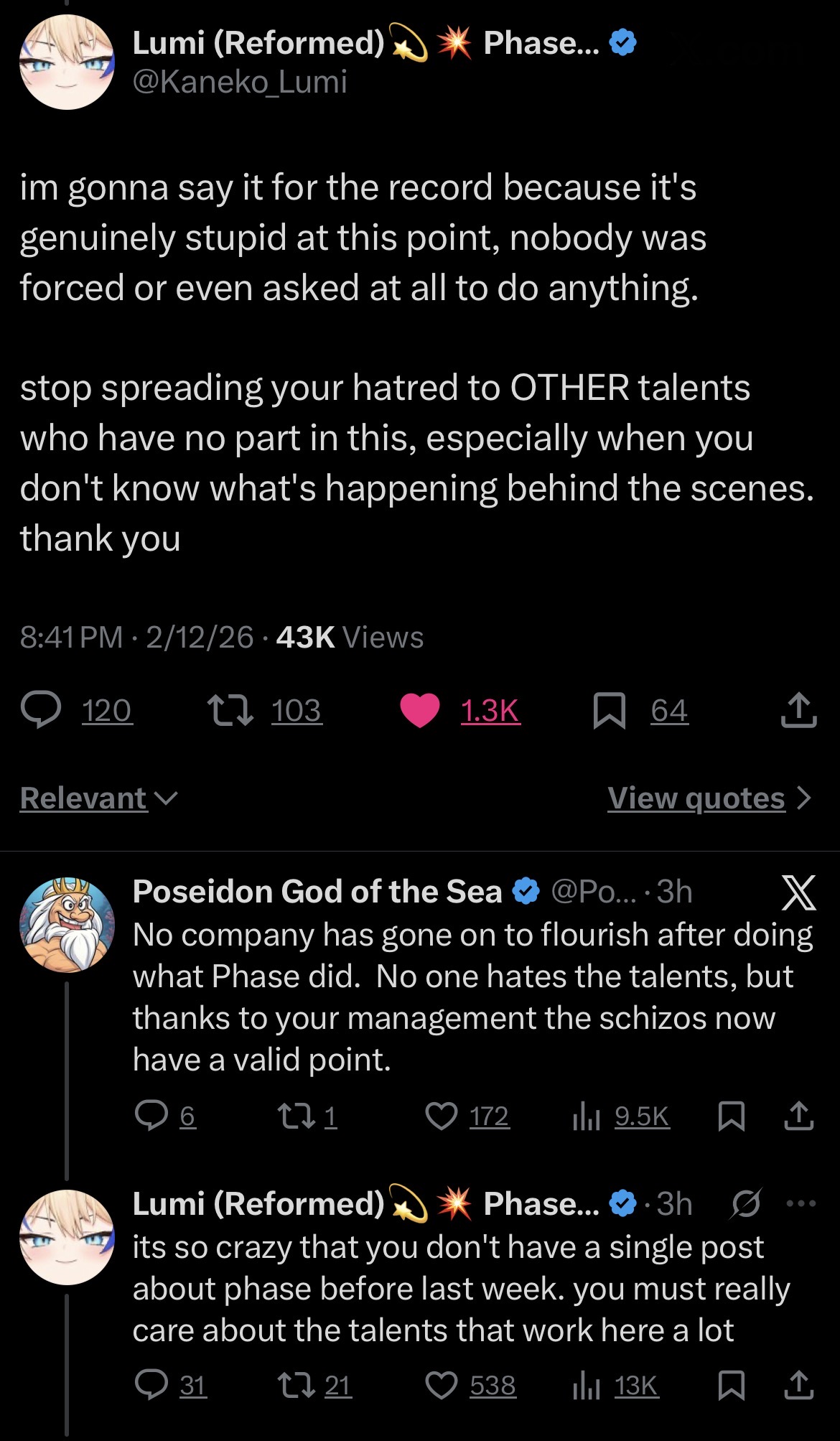Share the main post via share icon
Screen dimensions: 840x1441
pyautogui.click(x=798, y=710)
